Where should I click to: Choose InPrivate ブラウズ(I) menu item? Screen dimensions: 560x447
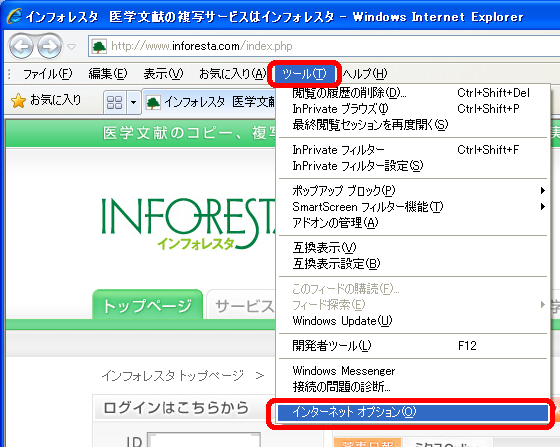pos(413,109)
